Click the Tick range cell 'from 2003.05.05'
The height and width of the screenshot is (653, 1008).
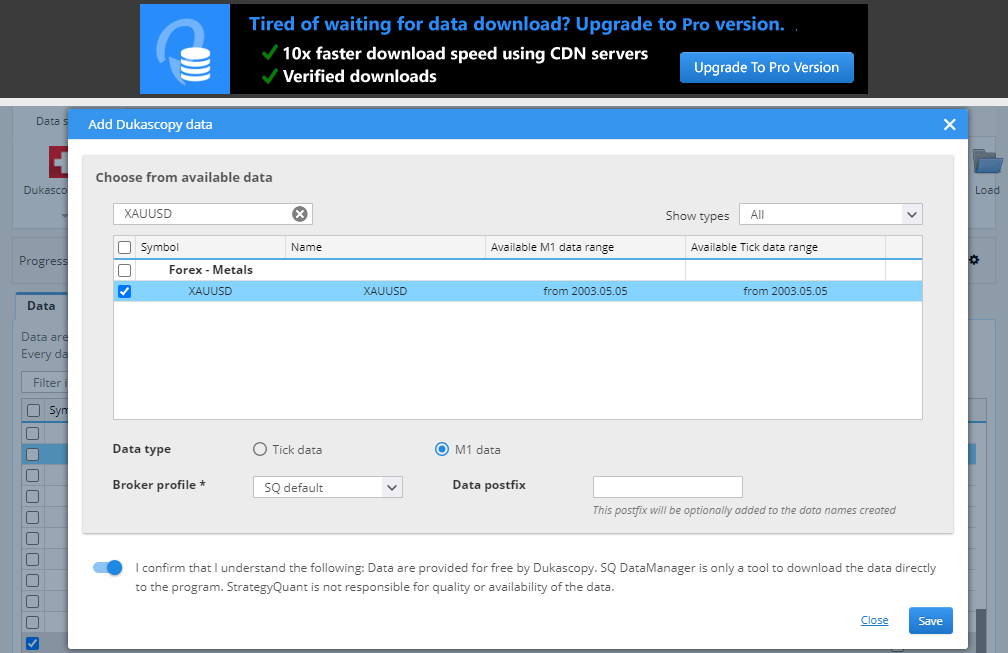785,291
